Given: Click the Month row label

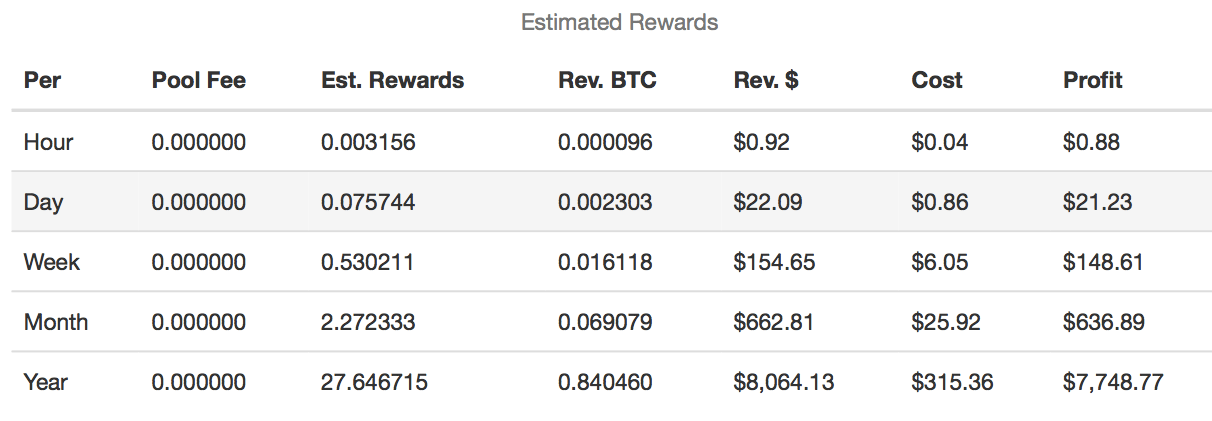Looking at the screenshot, I should 56,322.
